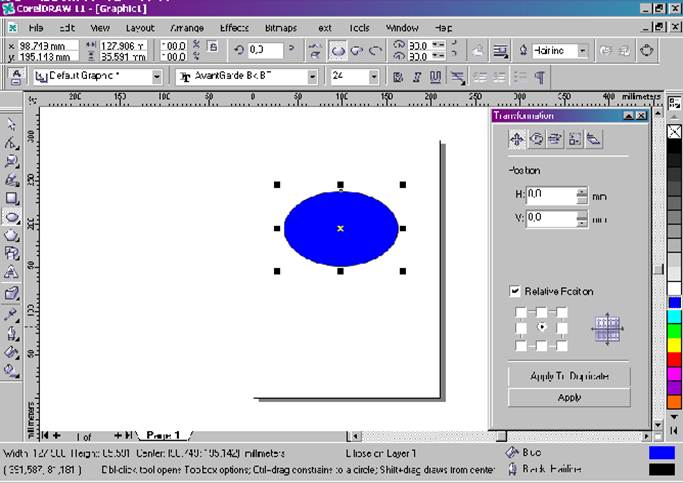Select the Basic Shapes tool
The width and height of the screenshot is (683, 483).
click(x=11, y=254)
